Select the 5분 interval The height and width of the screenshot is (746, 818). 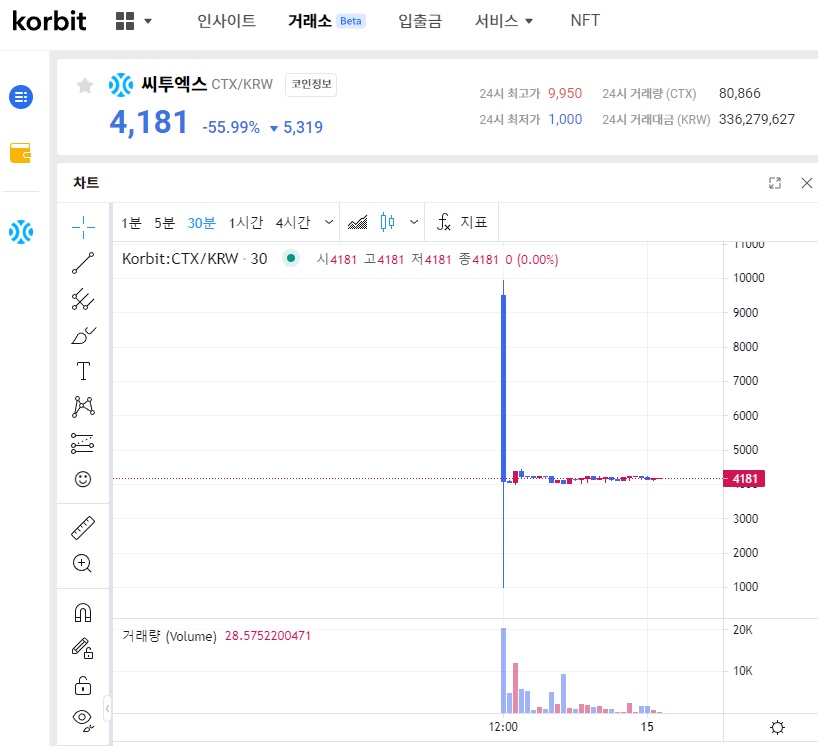(164, 223)
